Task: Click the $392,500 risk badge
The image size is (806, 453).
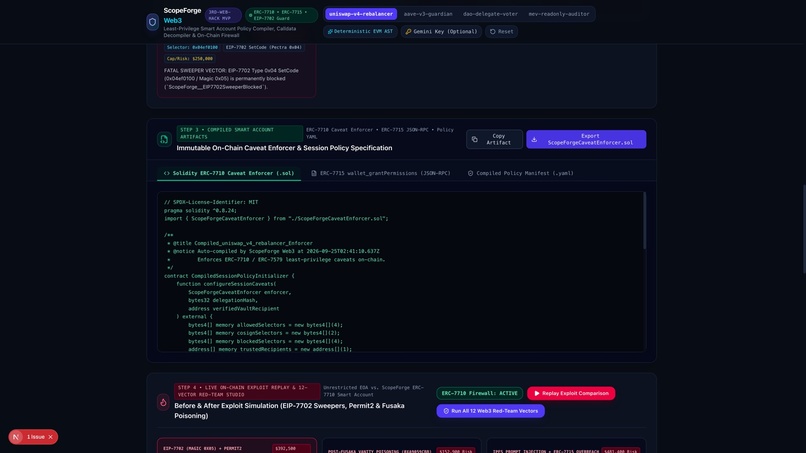Action: [x=291, y=448]
